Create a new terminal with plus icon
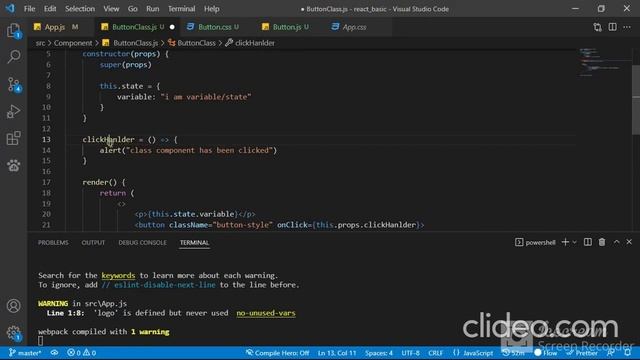This screenshot has width=640, height=360. coord(565,242)
